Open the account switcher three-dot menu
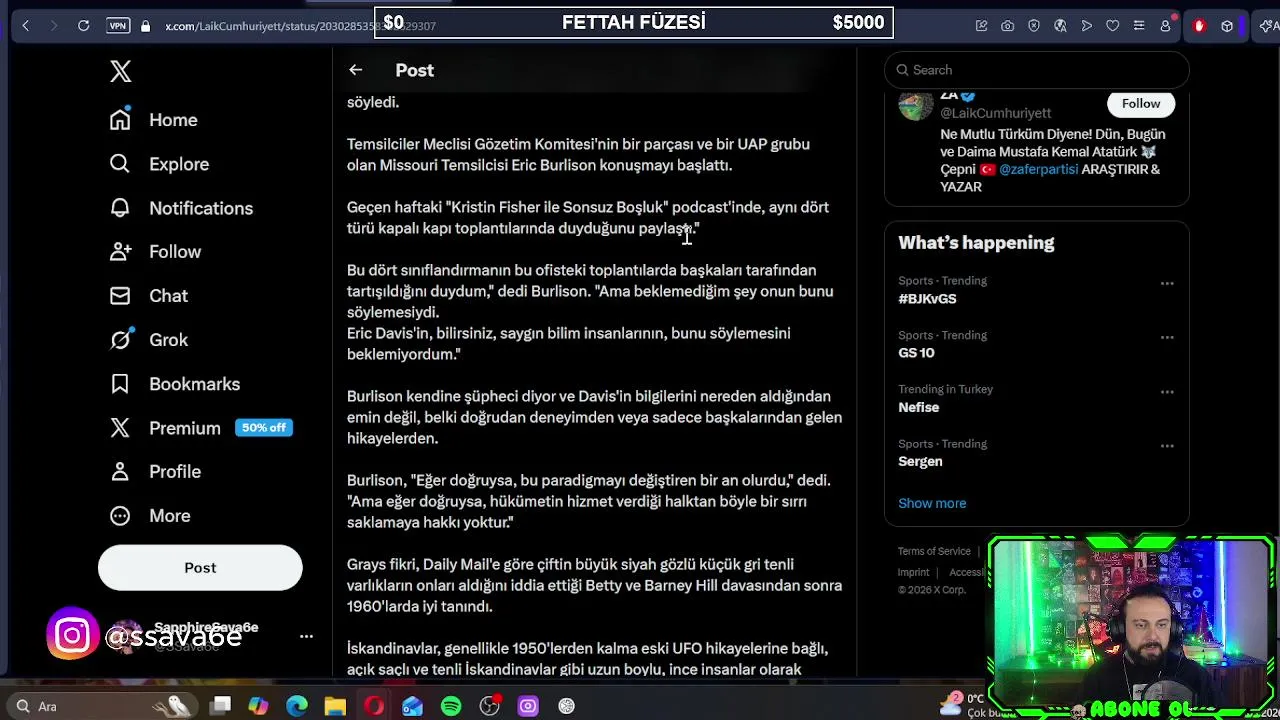Image resolution: width=1280 pixels, height=720 pixels. 306,636
